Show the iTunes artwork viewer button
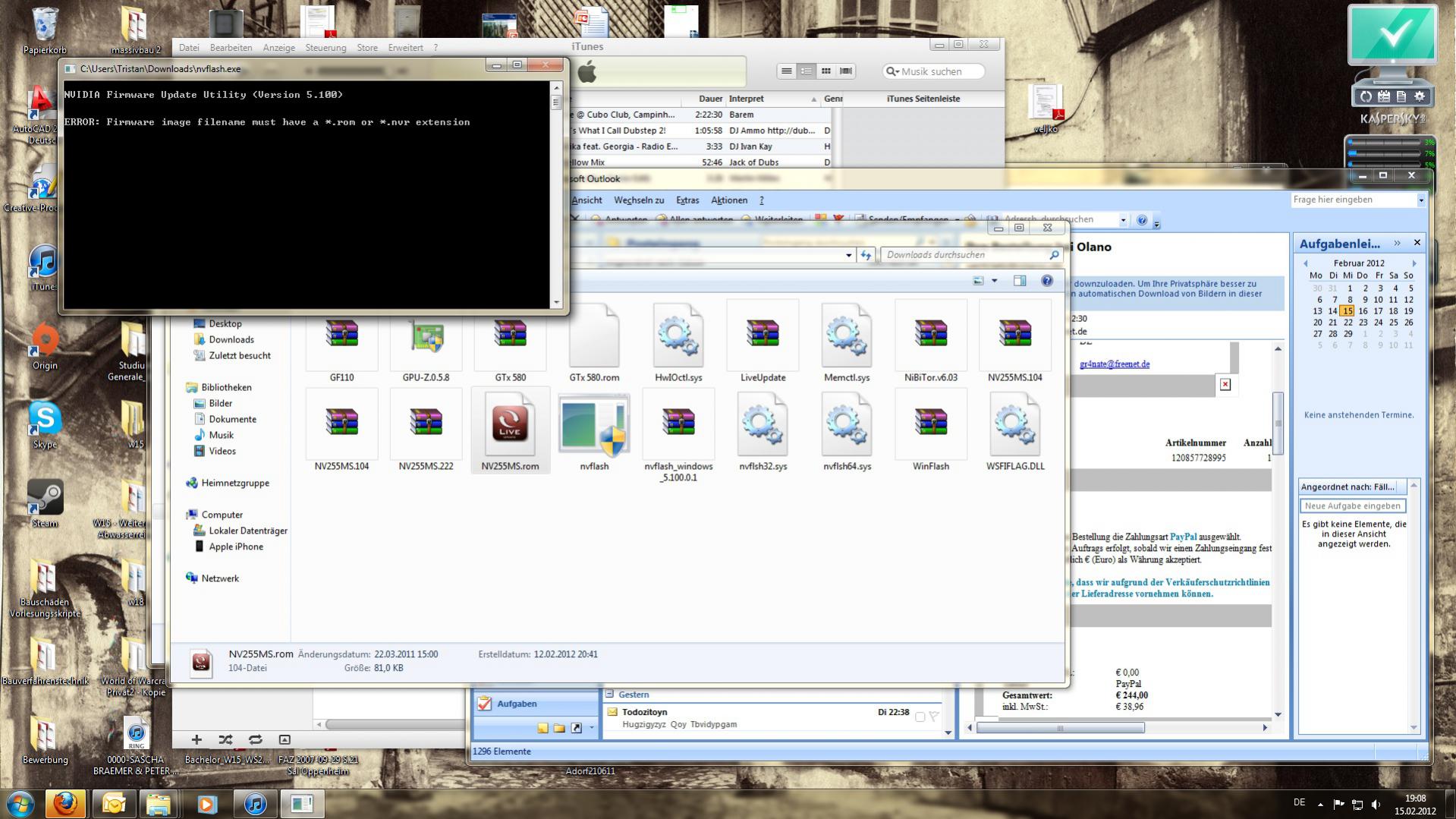 click(285, 739)
